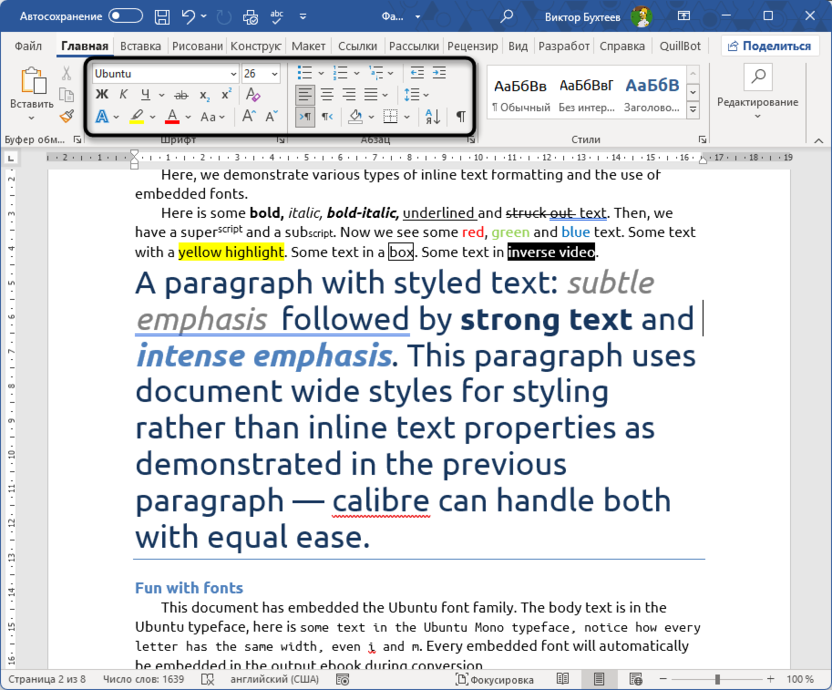
Task: Switch to the Макет tab
Action: tap(308, 46)
